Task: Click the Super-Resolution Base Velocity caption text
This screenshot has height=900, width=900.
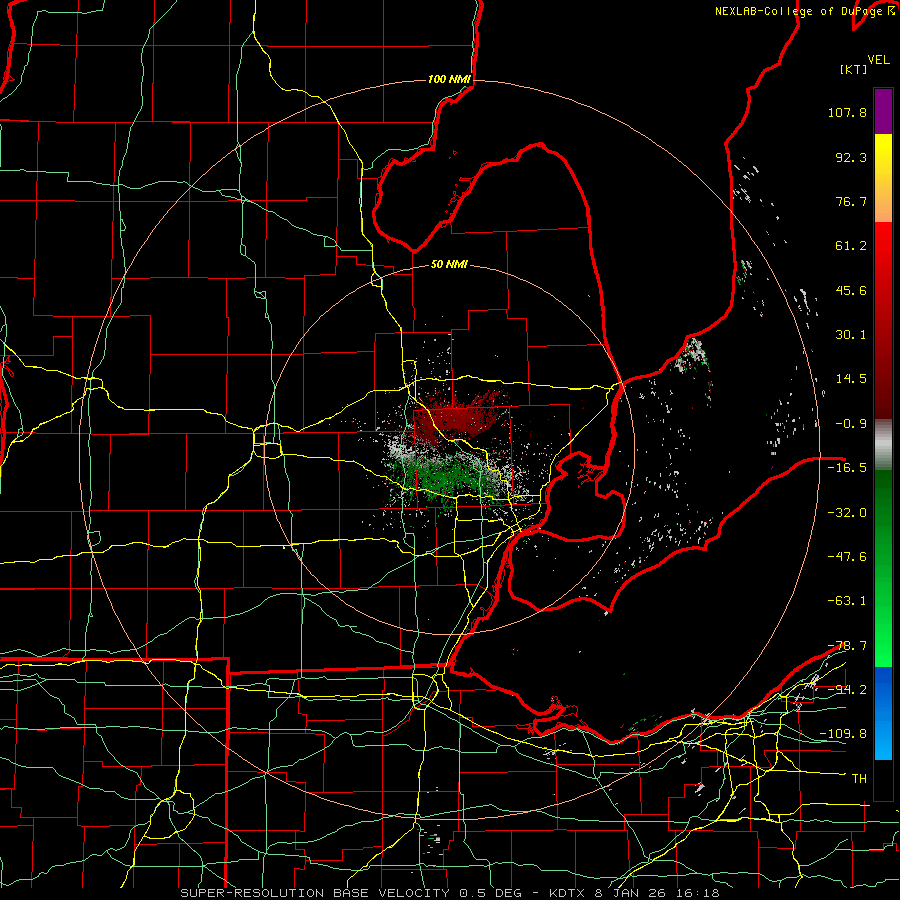Action: [x=449, y=893]
